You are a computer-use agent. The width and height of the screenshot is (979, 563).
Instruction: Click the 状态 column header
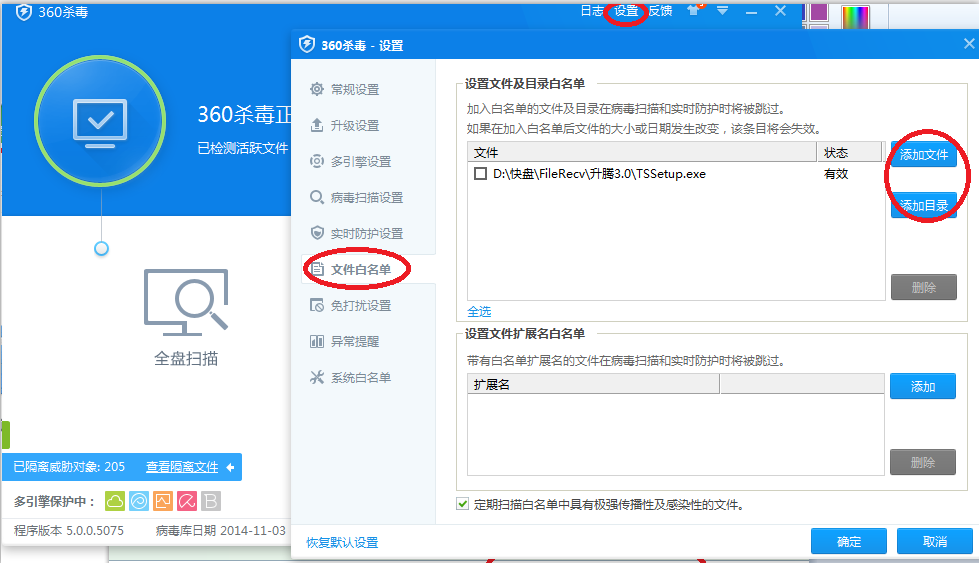pos(849,153)
